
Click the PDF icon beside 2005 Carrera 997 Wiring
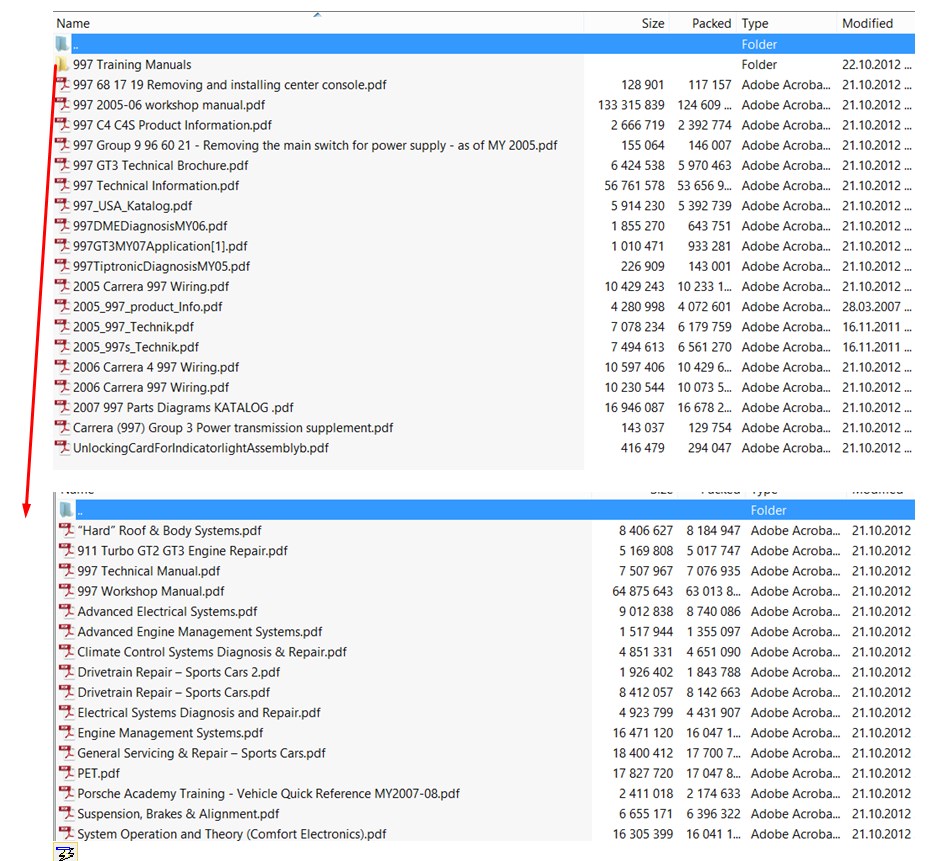coord(62,286)
